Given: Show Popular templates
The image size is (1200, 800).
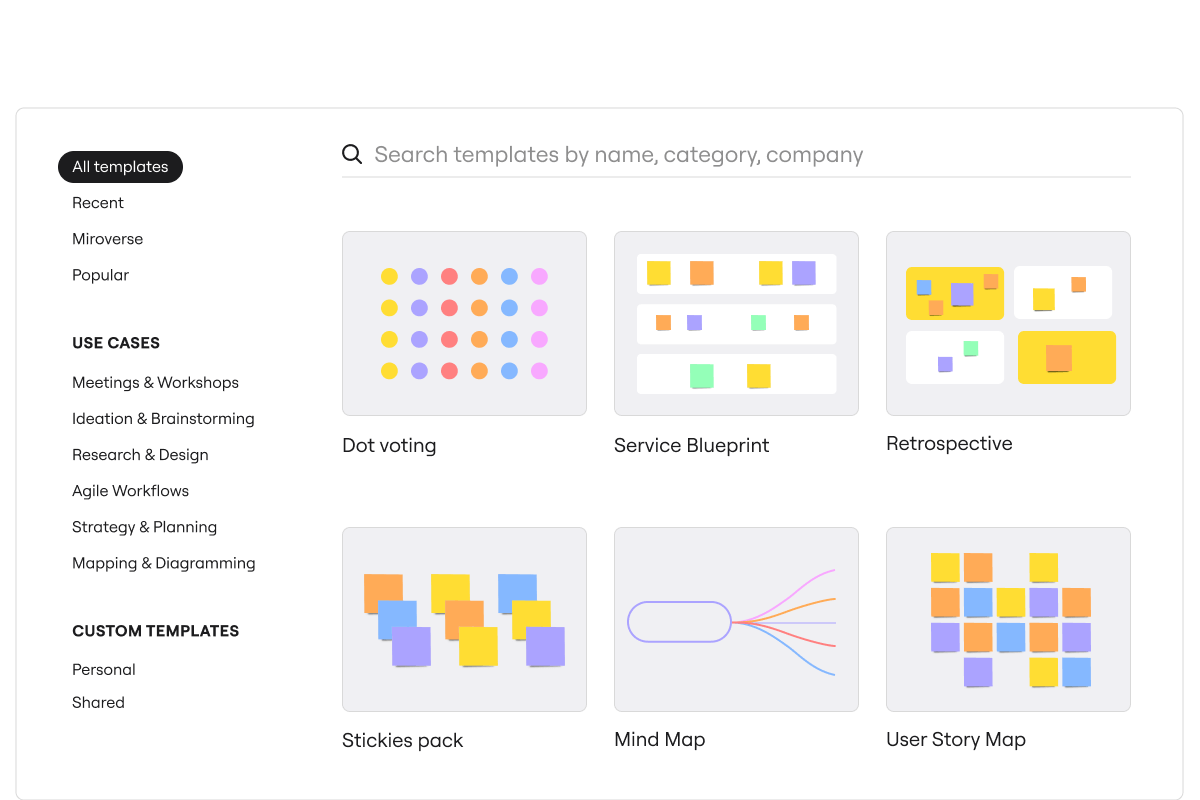Looking at the screenshot, I should pos(100,274).
